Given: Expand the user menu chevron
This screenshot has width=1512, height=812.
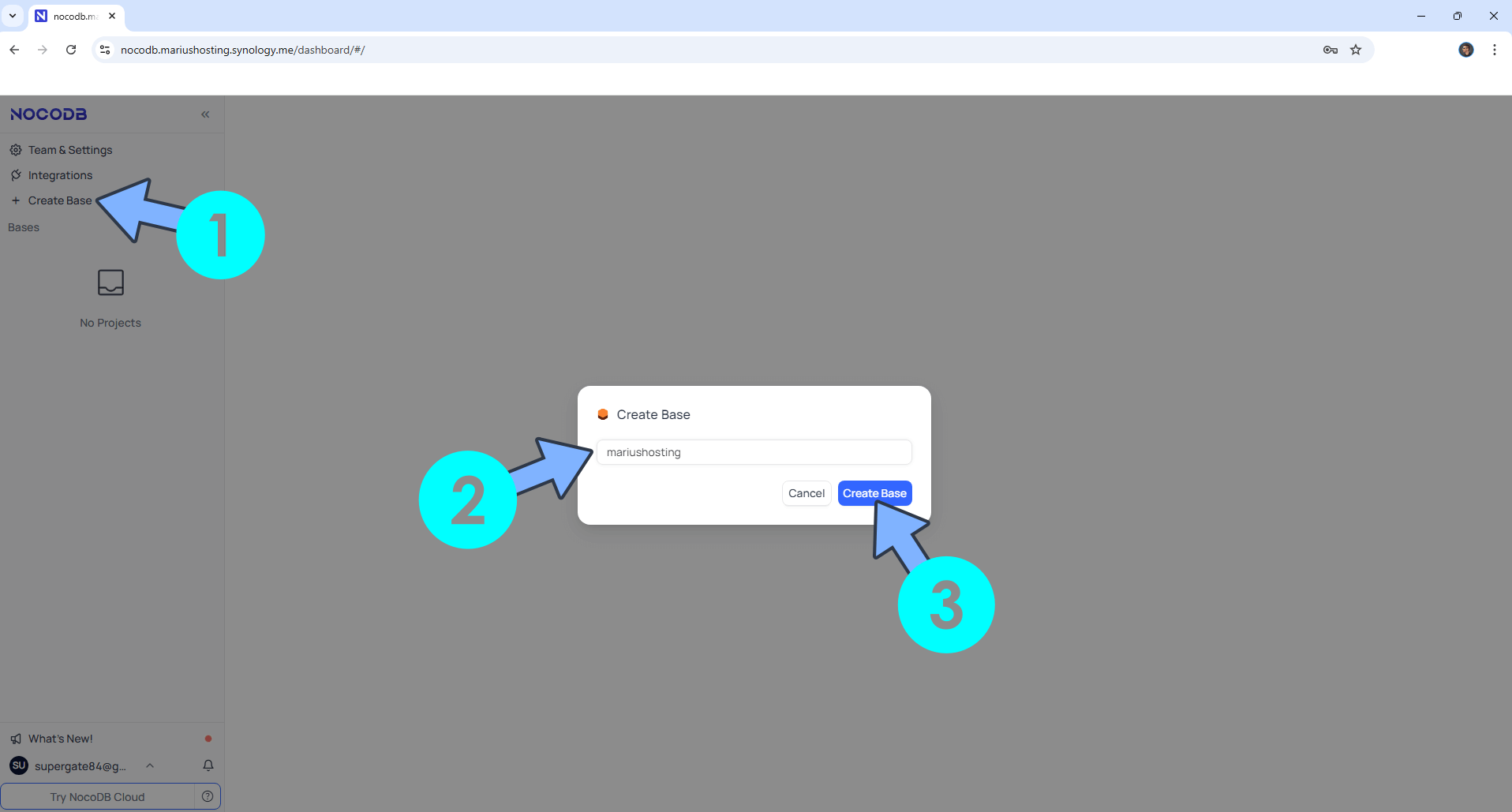Looking at the screenshot, I should pyautogui.click(x=150, y=765).
